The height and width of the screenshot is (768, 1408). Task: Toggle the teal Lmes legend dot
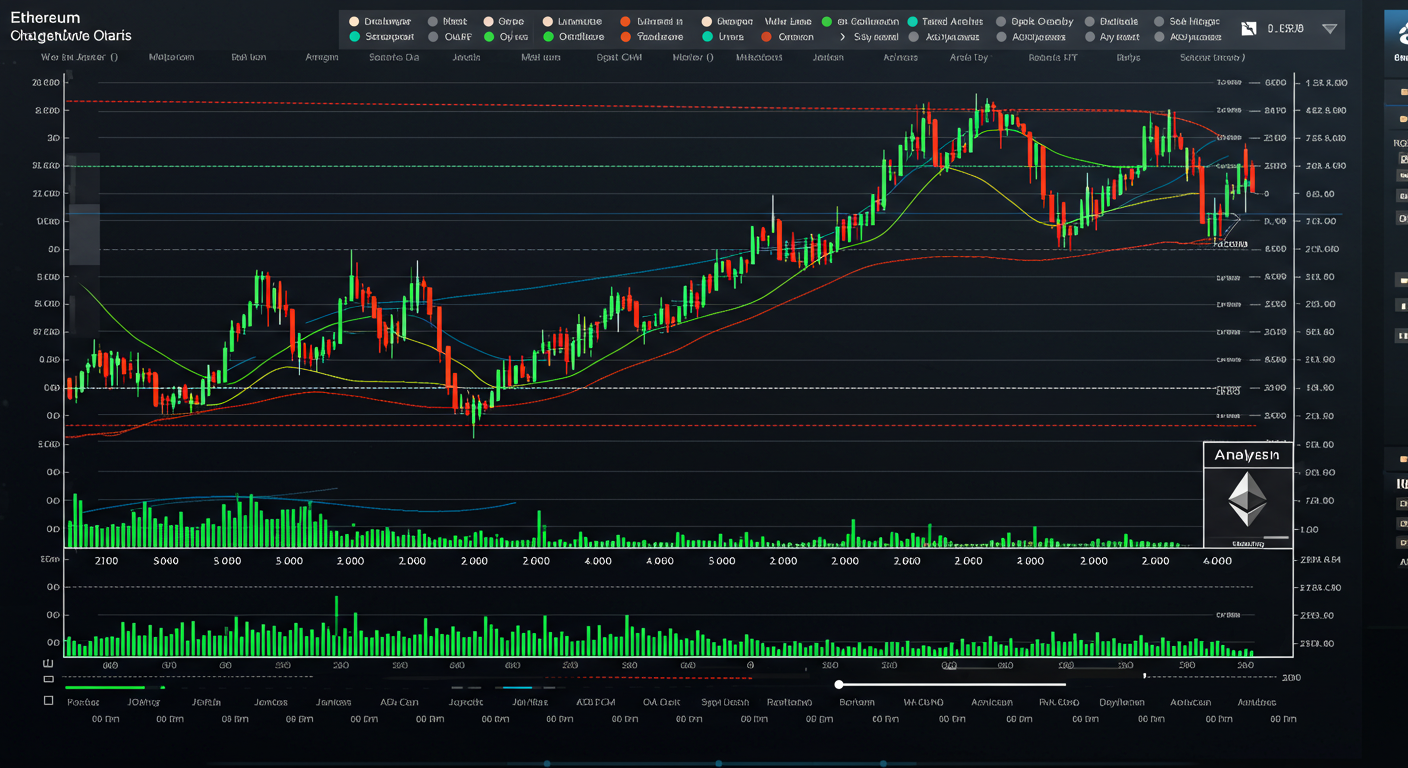click(709, 37)
